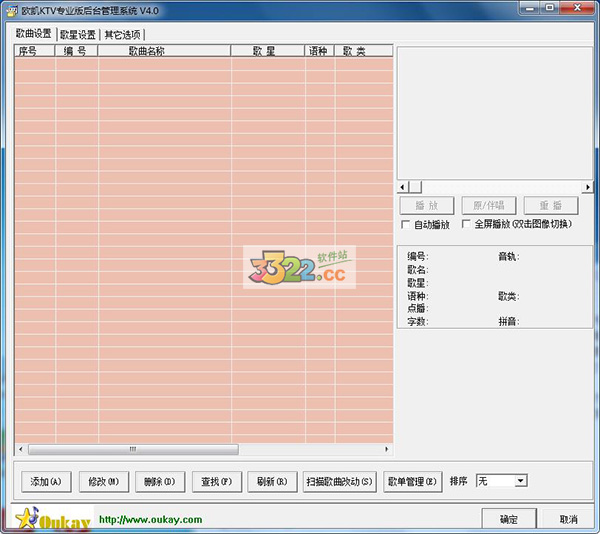Click the video preview area
Screen dimensions: 600x534
pos(495,113)
